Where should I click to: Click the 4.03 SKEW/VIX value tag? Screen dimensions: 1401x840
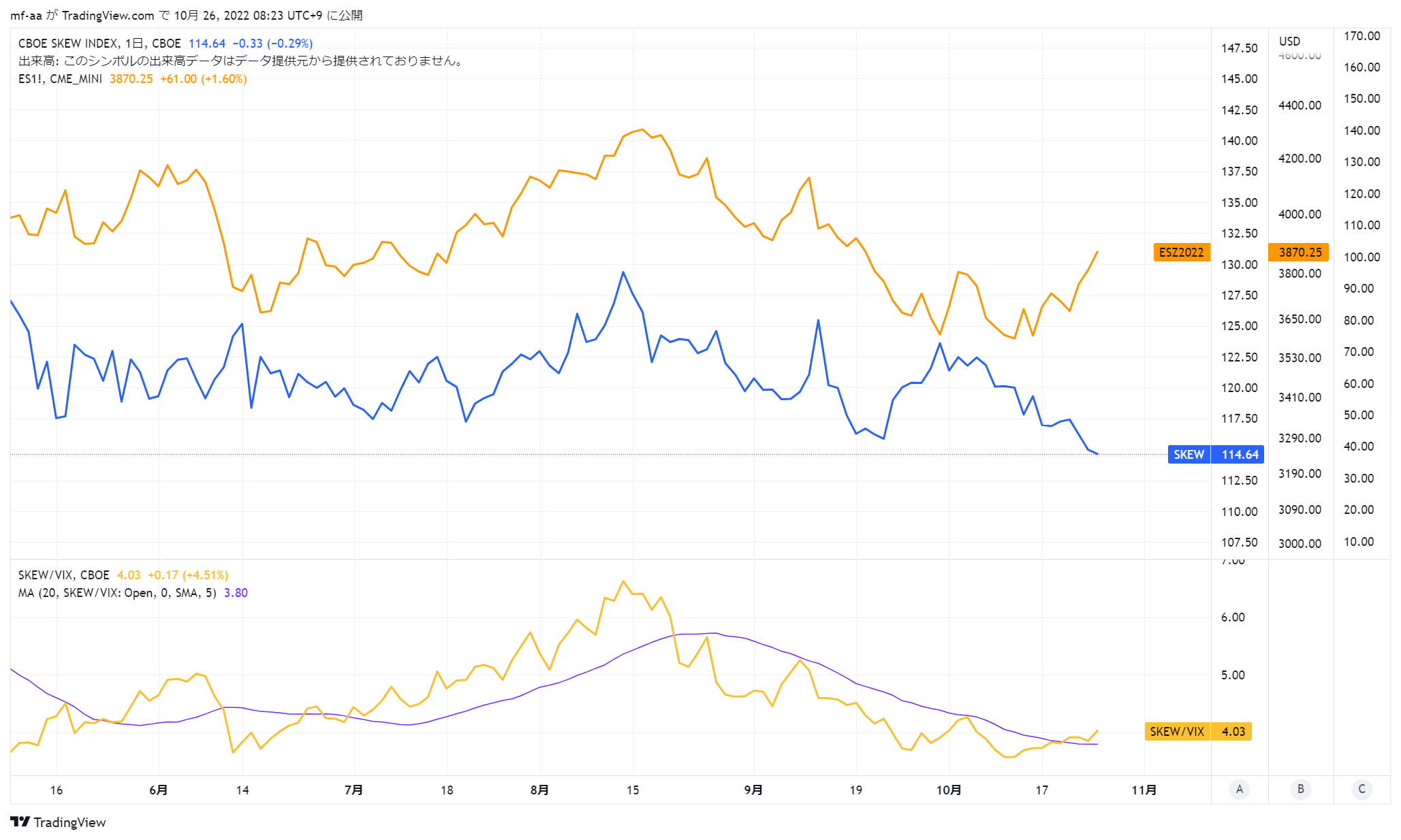(1233, 732)
